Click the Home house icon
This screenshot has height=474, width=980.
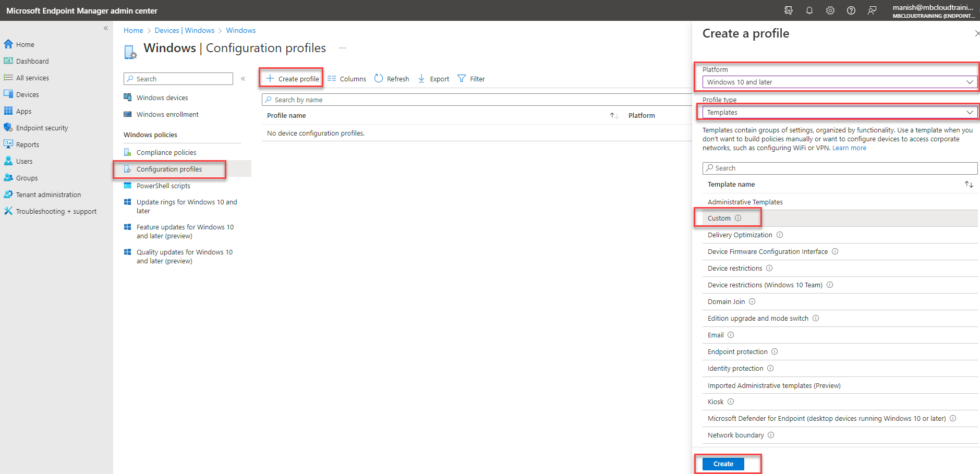[x=8, y=44]
